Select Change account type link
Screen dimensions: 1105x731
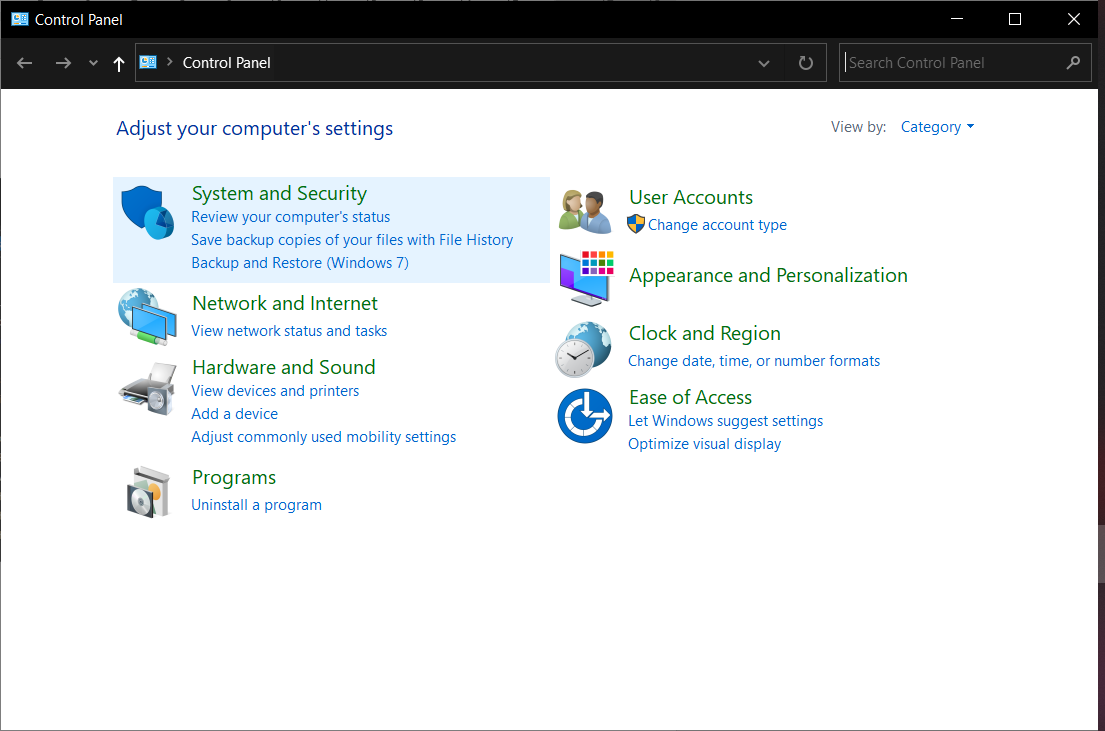717,225
